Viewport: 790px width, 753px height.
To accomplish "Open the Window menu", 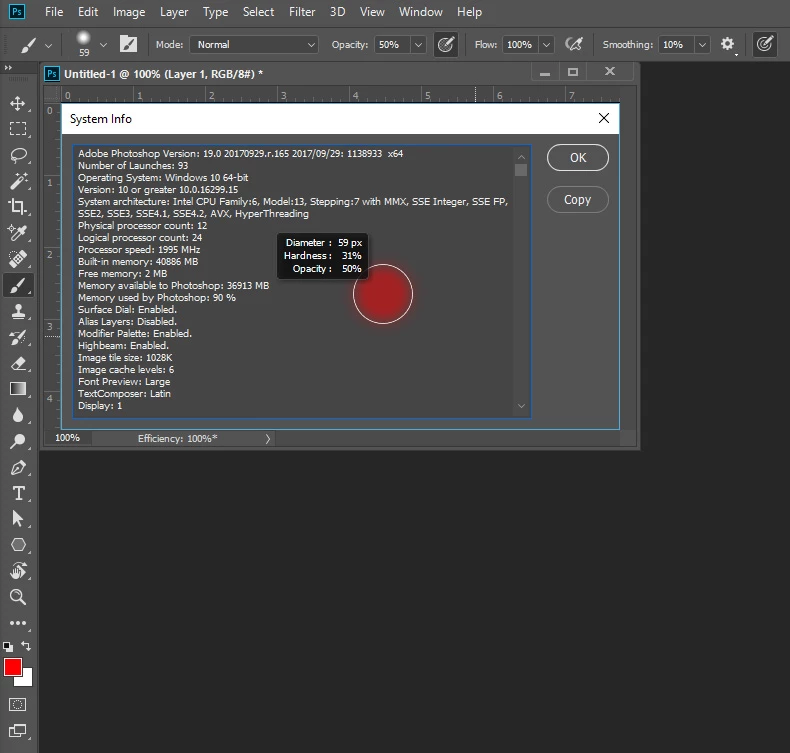I will coord(421,12).
